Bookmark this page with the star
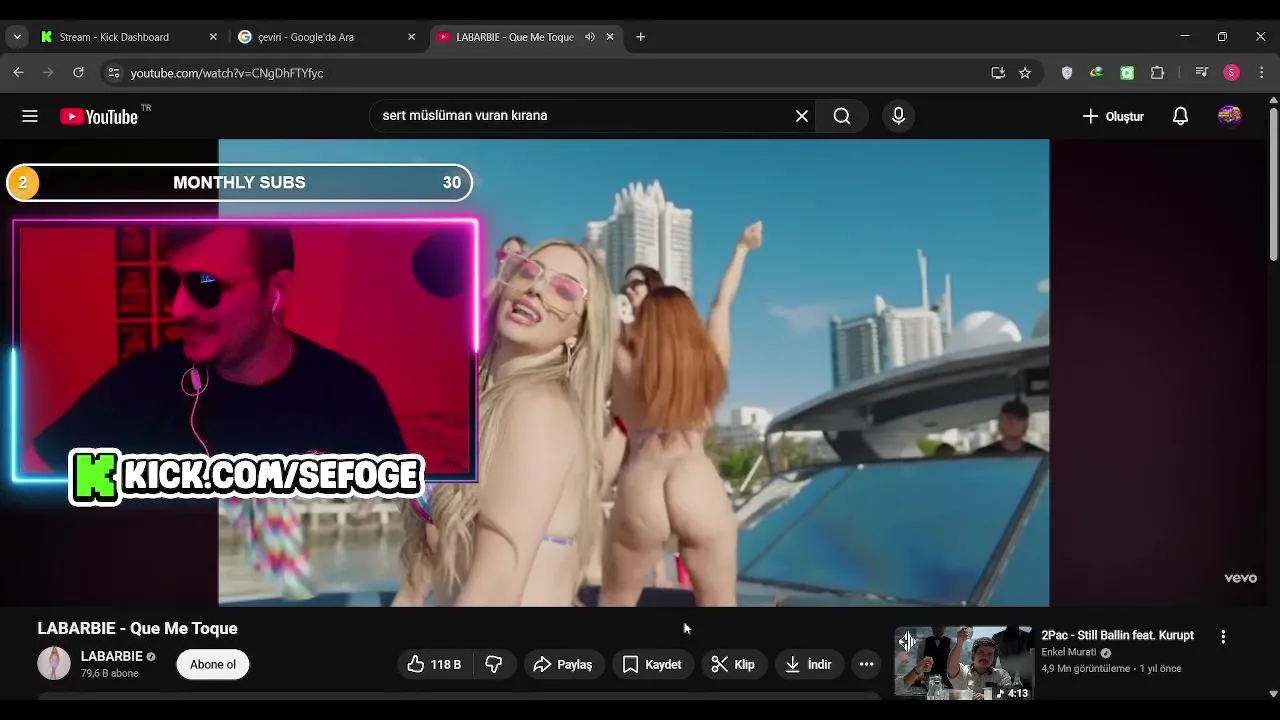 click(1025, 73)
